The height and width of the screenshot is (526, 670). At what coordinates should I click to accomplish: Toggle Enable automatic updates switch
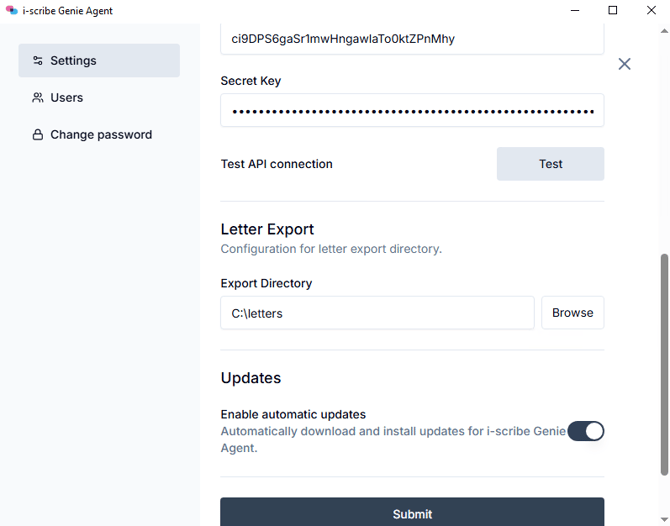coord(585,431)
